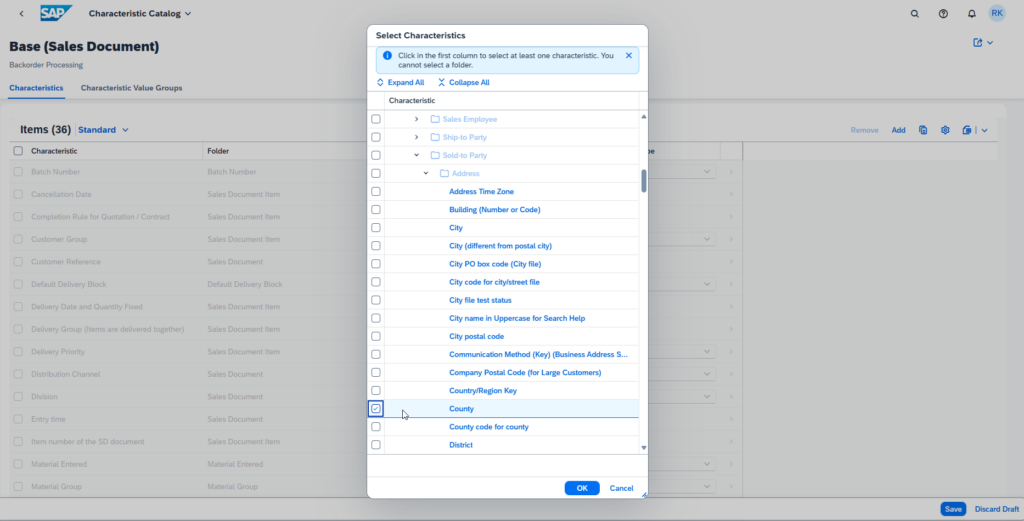Screen dimensions: 1024x521
Task: Open the help question mark icon
Action: (x=943, y=14)
